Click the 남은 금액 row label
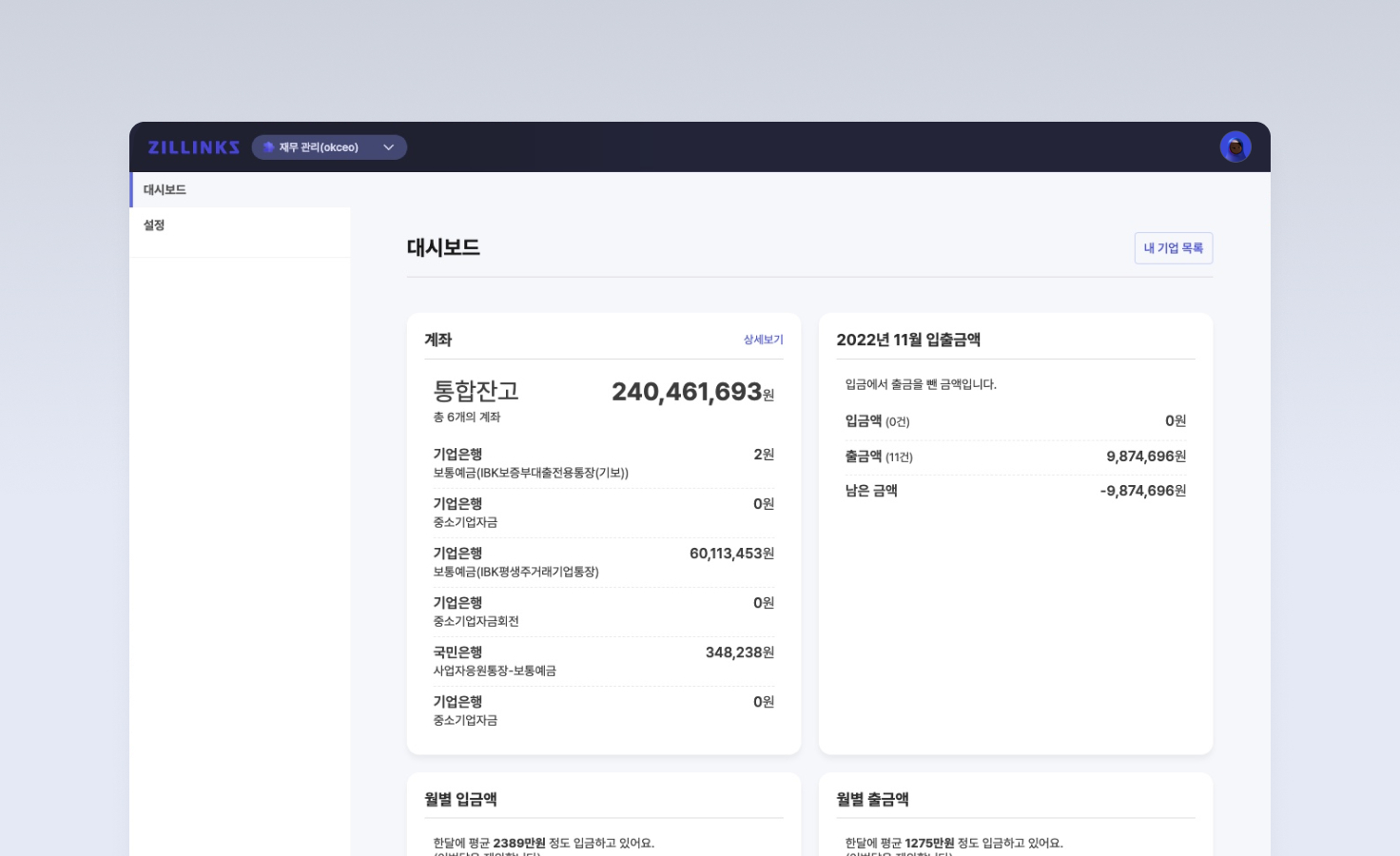This screenshot has height=856, width=1400. pyautogui.click(x=871, y=491)
